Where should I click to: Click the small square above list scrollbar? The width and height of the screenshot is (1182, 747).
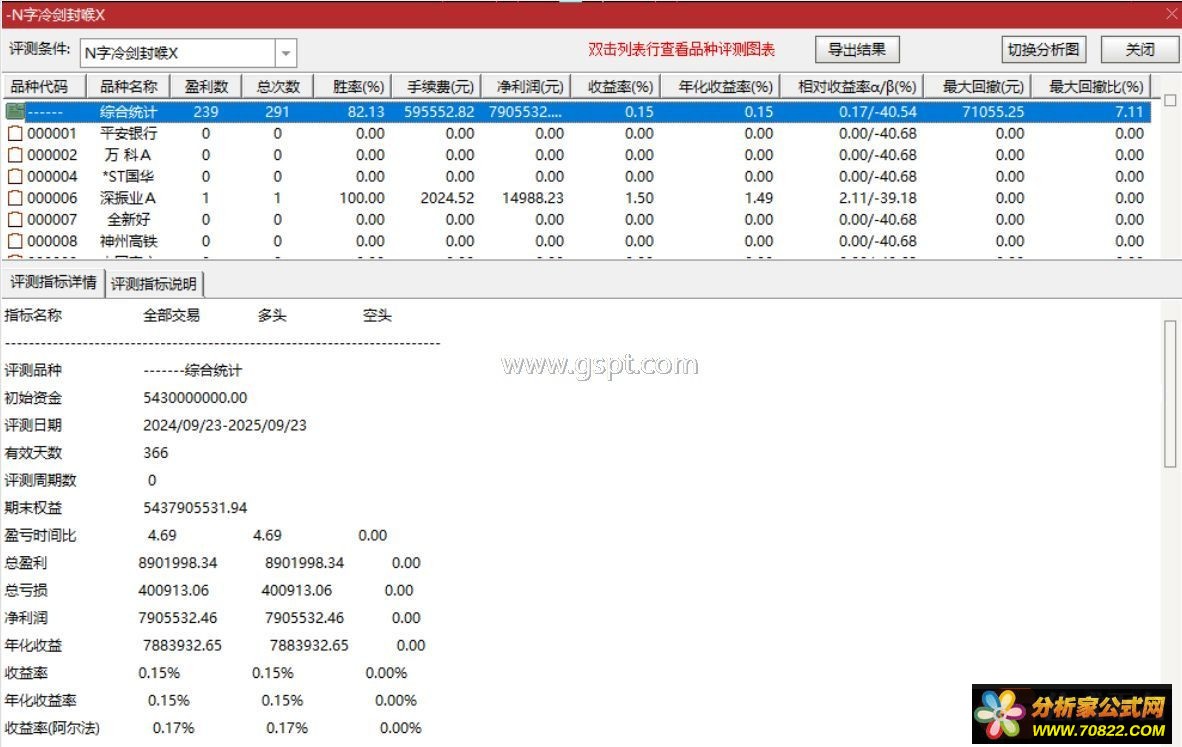(1170, 100)
